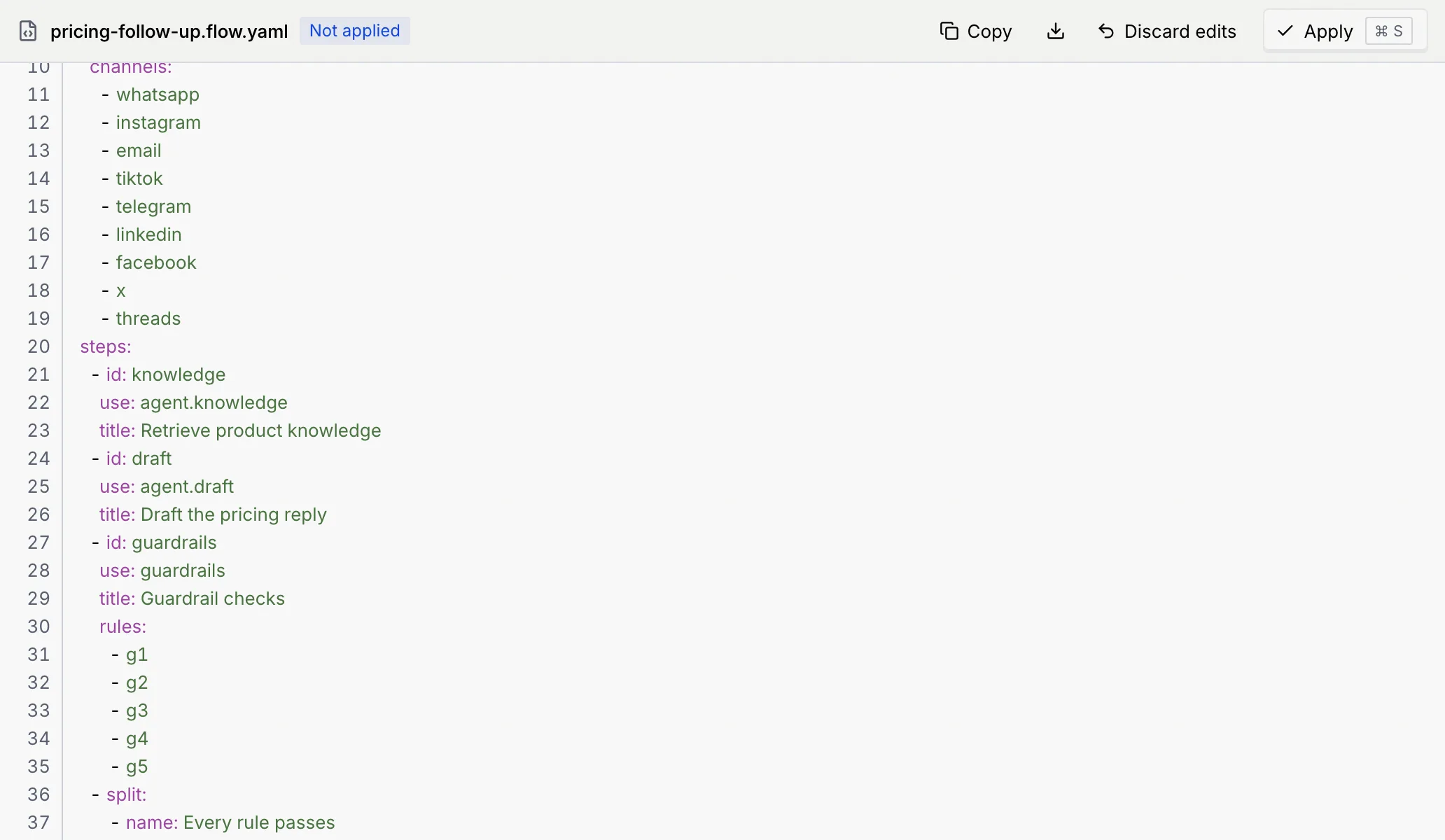Click the 'rules:' key on line 30
This screenshot has height=840, width=1445.
pos(123,626)
